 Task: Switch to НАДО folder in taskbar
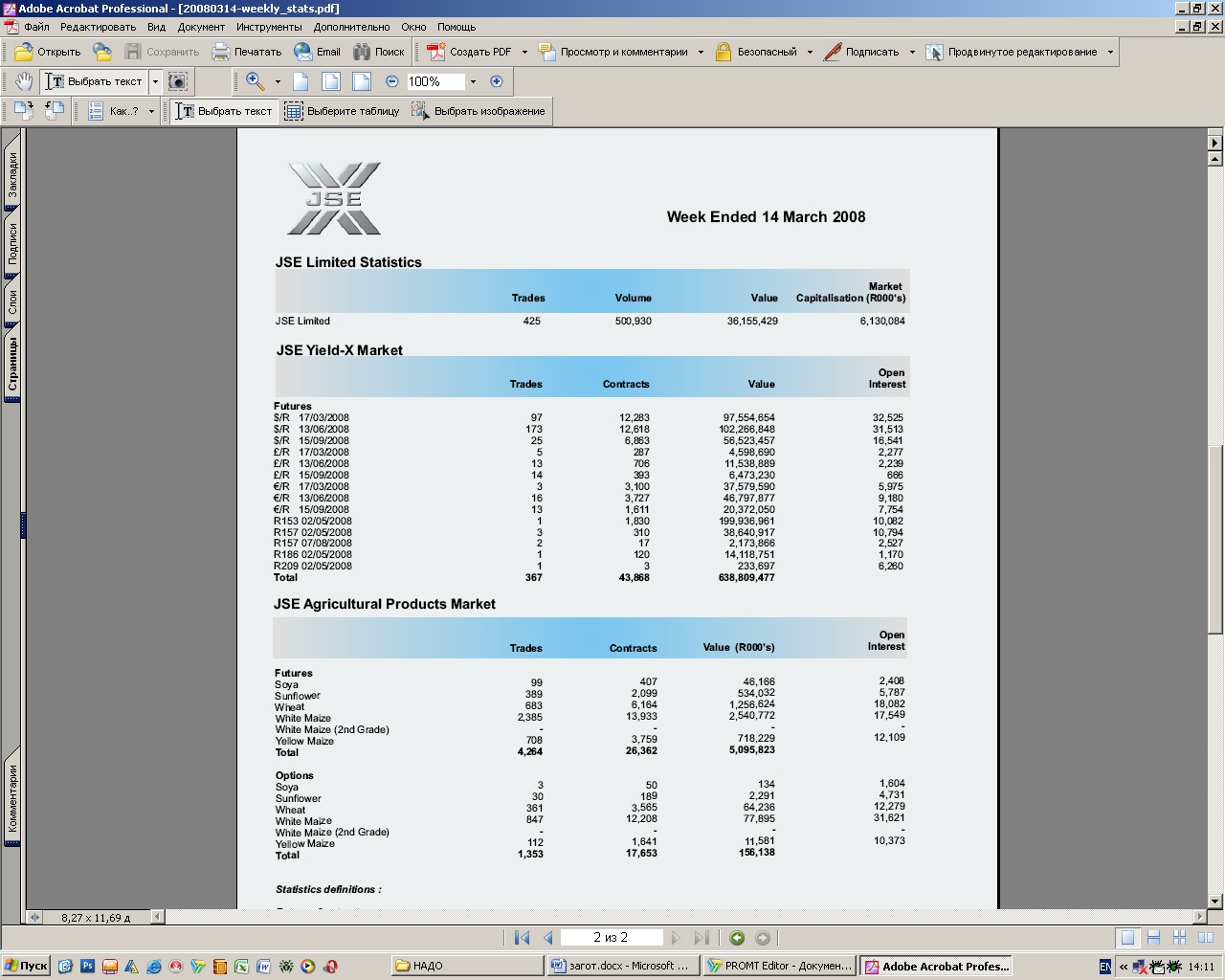[467, 966]
